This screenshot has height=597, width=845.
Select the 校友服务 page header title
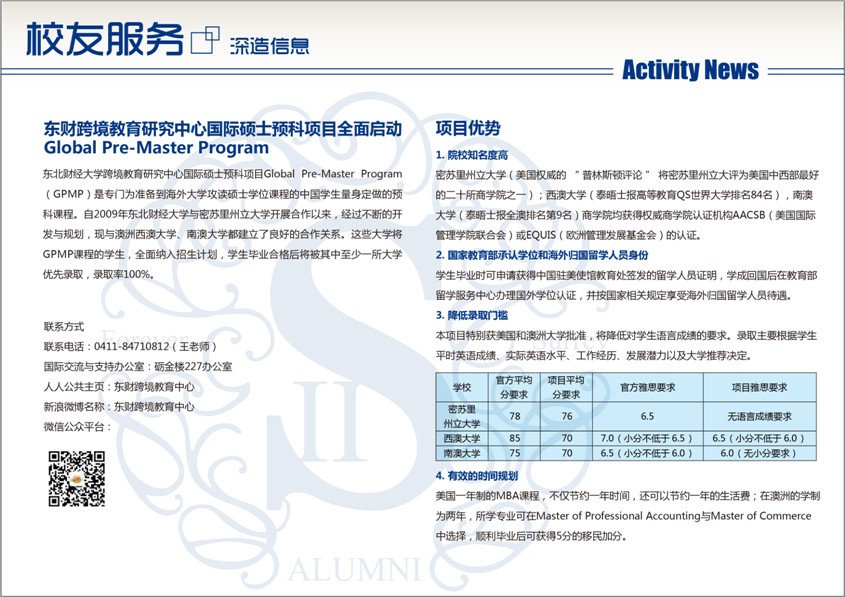click(104, 39)
